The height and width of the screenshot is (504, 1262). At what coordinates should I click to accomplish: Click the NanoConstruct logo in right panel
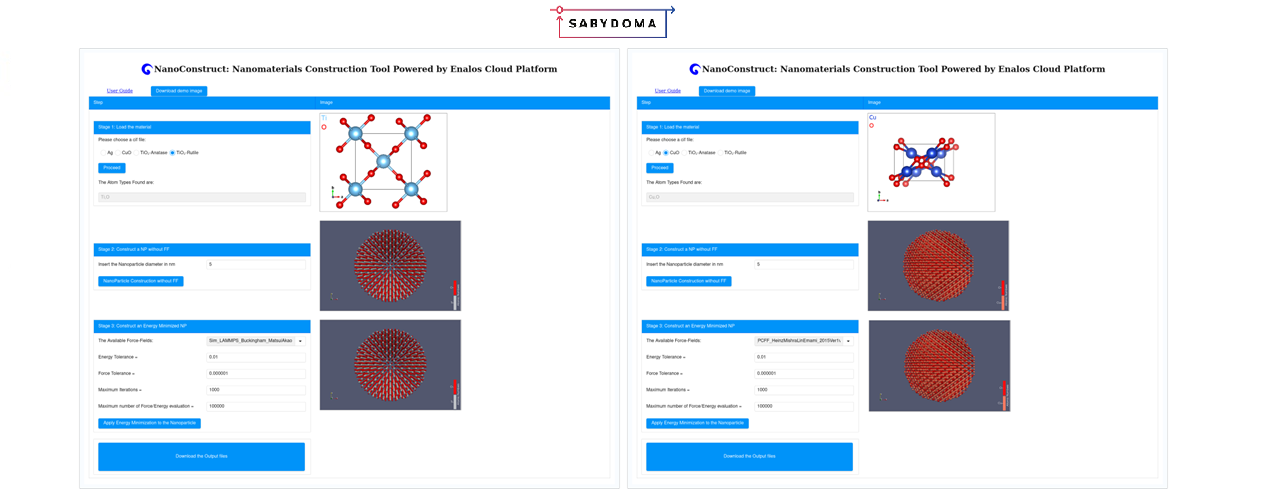[x=695, y=70]
